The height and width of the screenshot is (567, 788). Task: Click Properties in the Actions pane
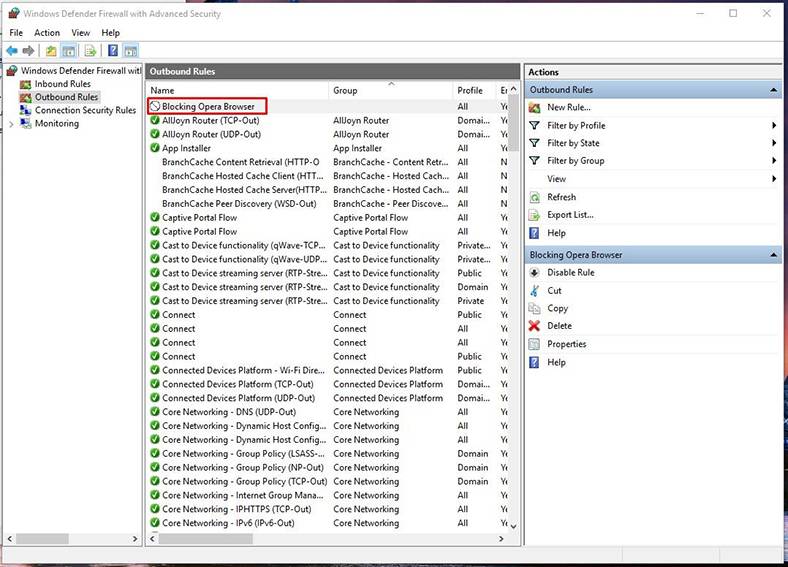(566, 344)
